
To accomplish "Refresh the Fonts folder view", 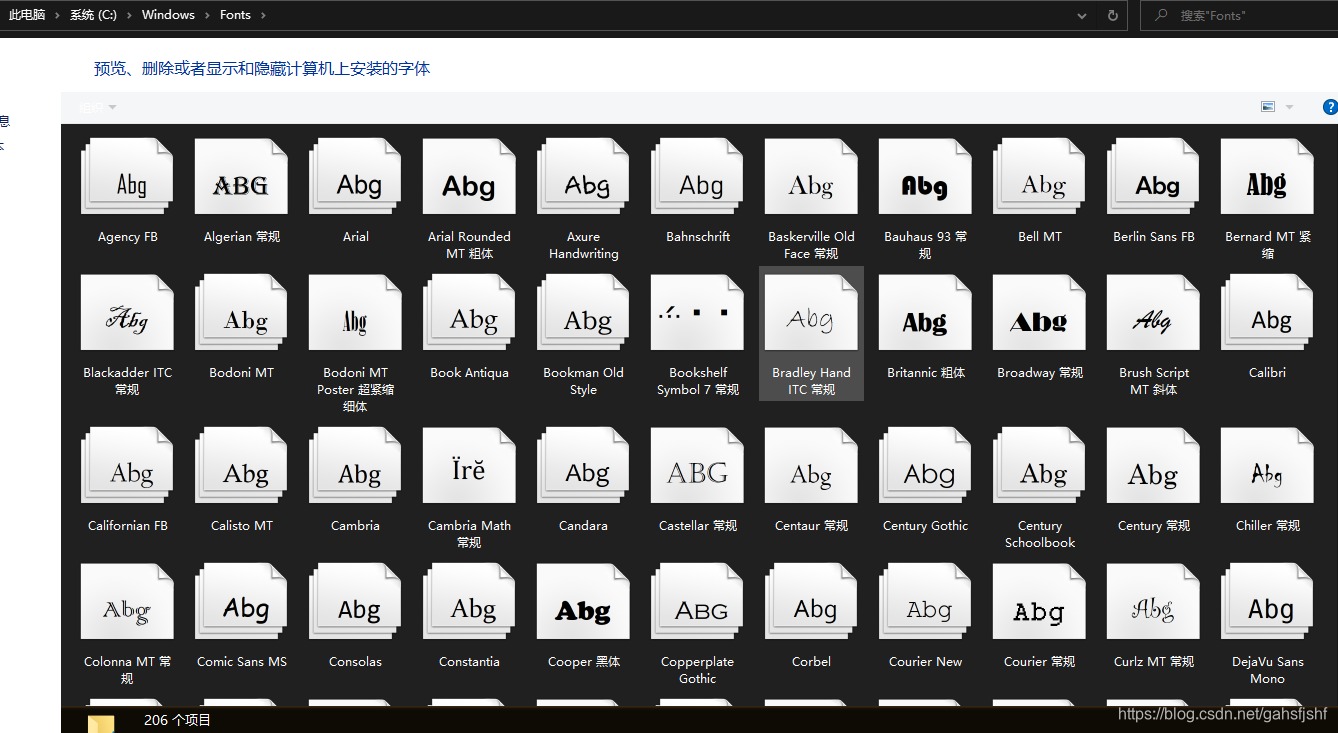I will (x=1112, y=15).
